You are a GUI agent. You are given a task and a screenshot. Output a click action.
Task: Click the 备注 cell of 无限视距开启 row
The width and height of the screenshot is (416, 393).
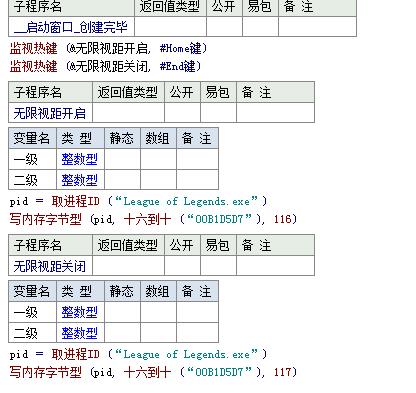[275, 113]
